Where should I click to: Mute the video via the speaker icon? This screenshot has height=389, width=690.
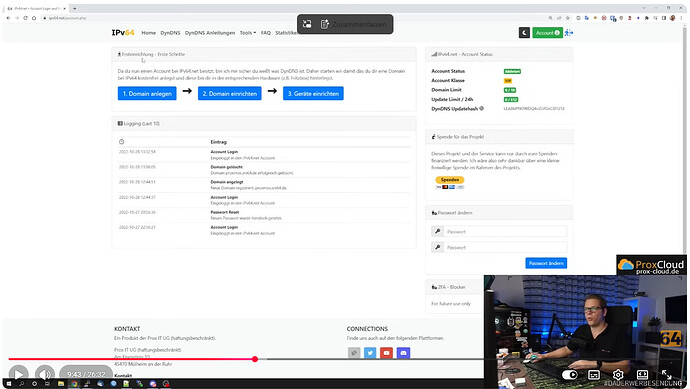[45, 375]
